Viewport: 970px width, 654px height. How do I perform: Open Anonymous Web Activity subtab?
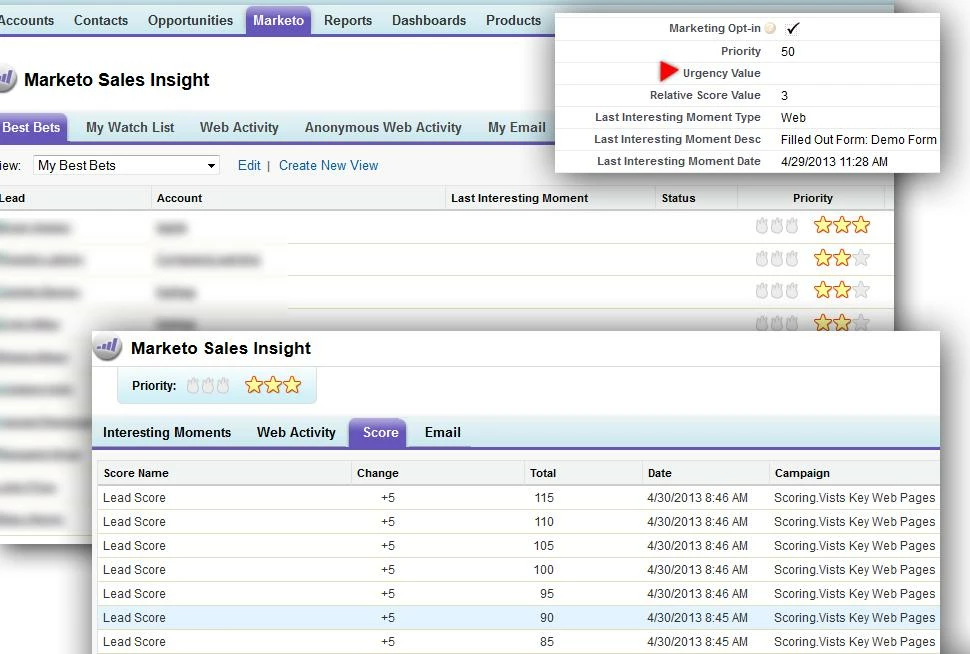point(383,127)
